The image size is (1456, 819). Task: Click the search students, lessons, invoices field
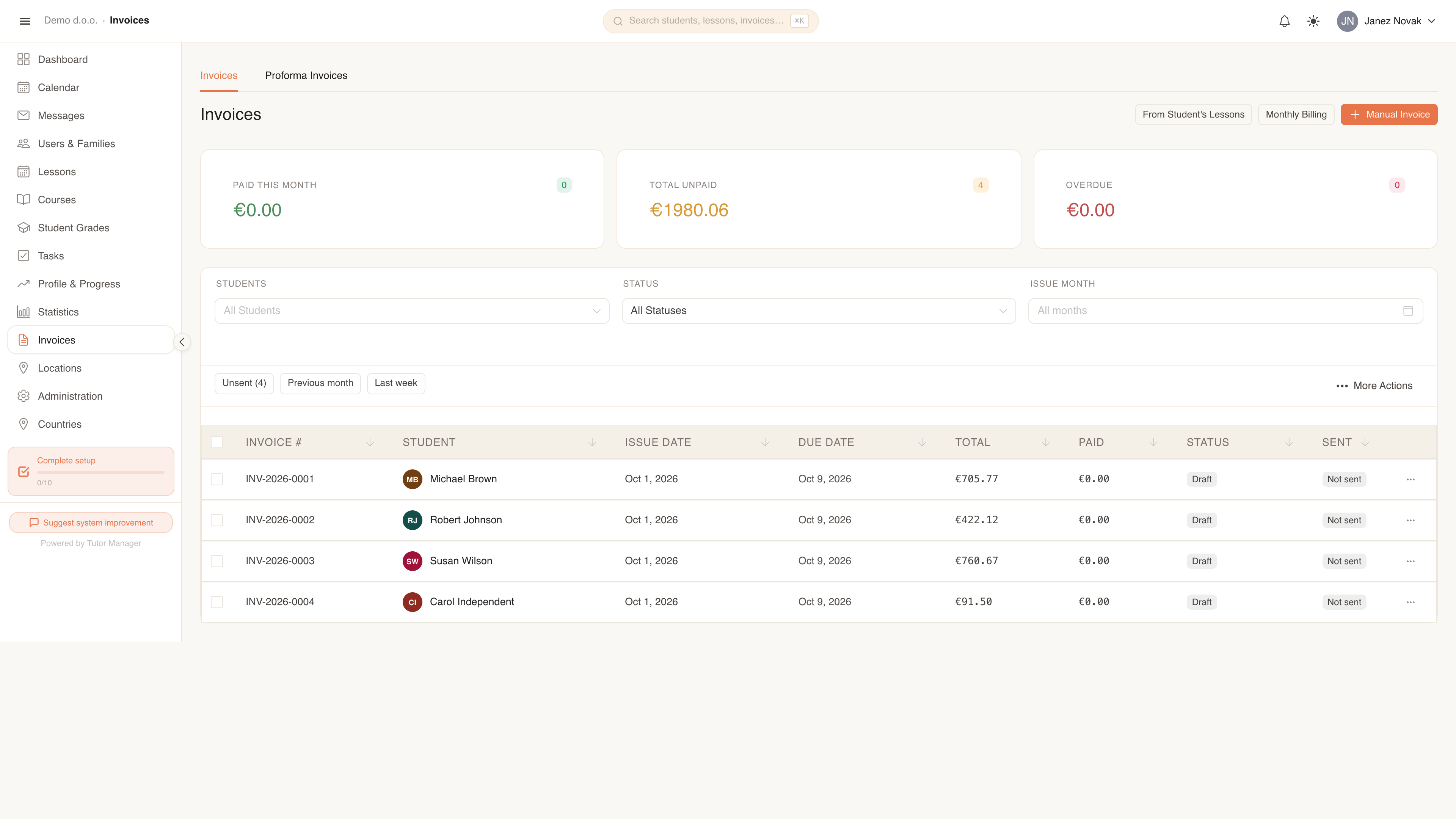tap(711, 21)
